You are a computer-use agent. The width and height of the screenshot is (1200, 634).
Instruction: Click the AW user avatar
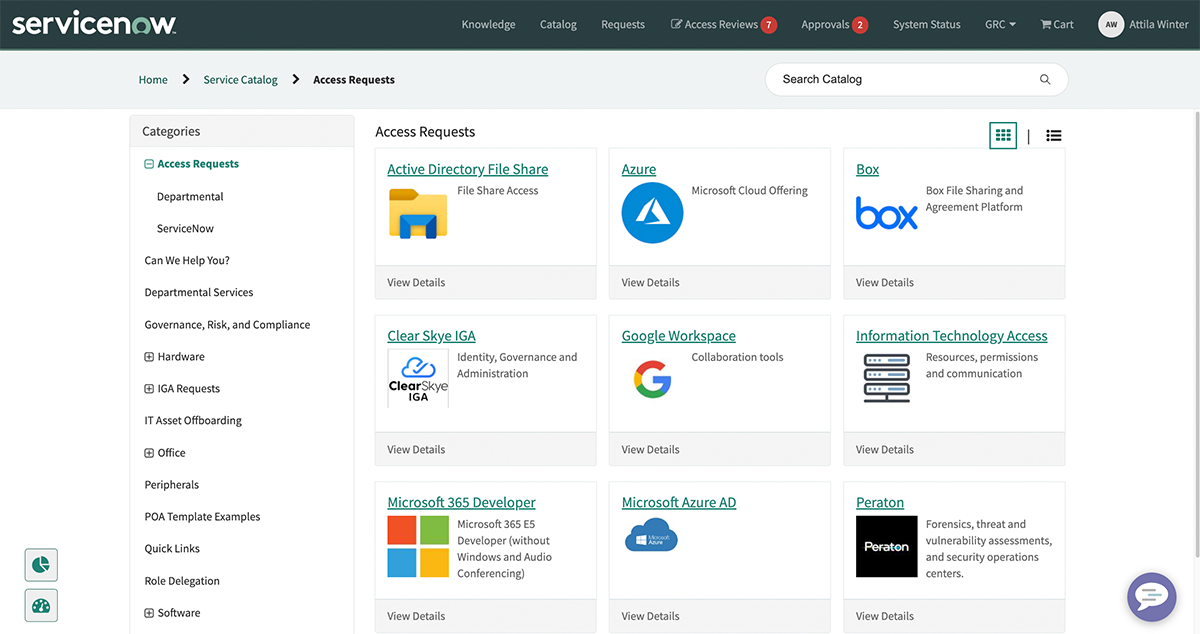tap(1111, 24)
